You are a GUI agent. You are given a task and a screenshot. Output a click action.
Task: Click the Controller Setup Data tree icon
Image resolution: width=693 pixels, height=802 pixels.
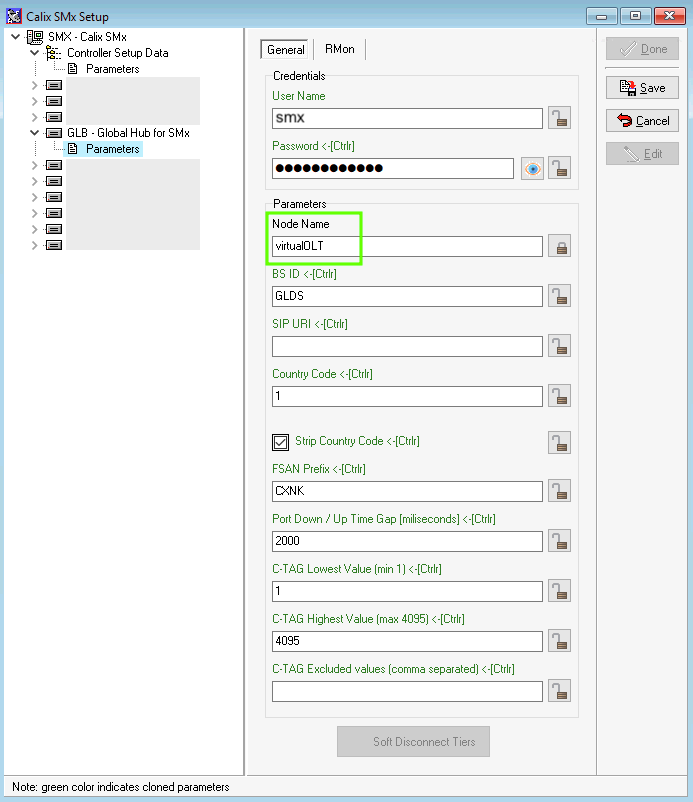tap(53, 53)
